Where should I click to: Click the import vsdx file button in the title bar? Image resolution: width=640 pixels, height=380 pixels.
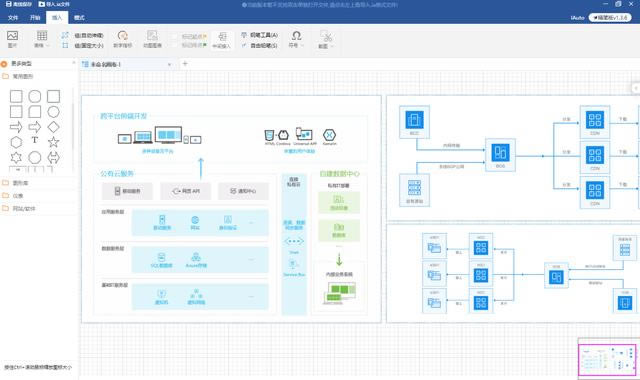pyautogui.click(x=54, y=4)
